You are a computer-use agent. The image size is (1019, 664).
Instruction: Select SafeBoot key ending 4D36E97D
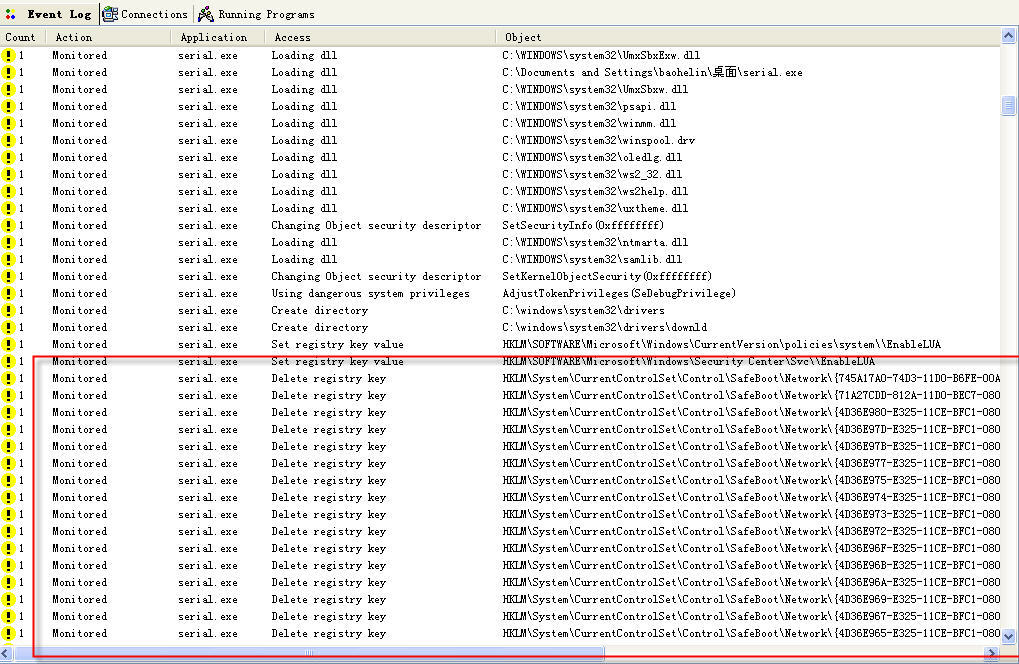(751, 429)
